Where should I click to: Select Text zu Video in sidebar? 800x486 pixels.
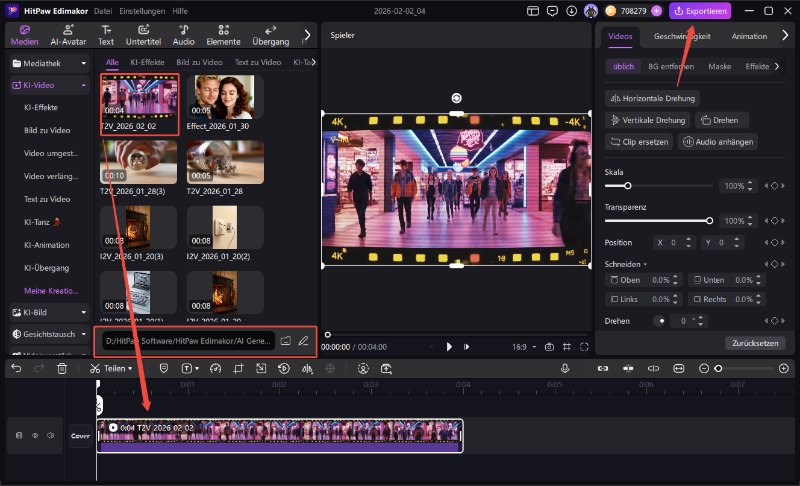pyautogui.click(x=47, y=199)
